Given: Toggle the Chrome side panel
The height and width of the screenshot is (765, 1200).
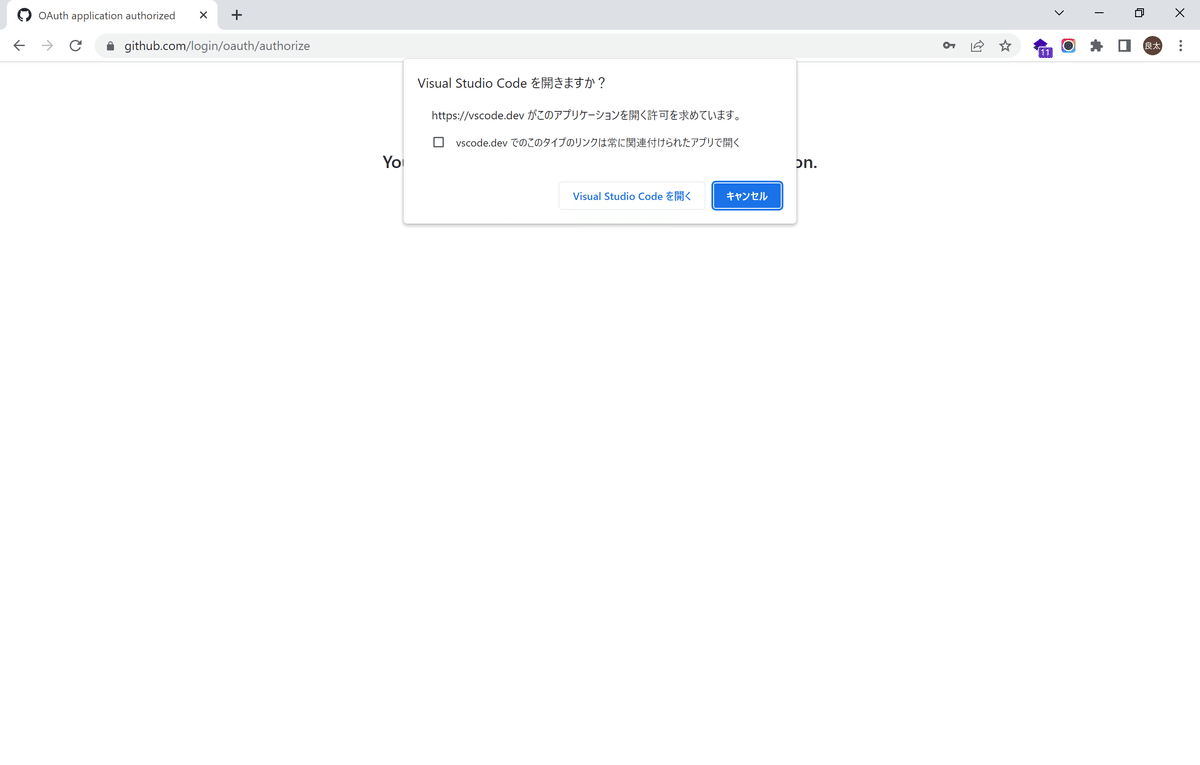Looking at the screenshot, I should [1124, 46].
